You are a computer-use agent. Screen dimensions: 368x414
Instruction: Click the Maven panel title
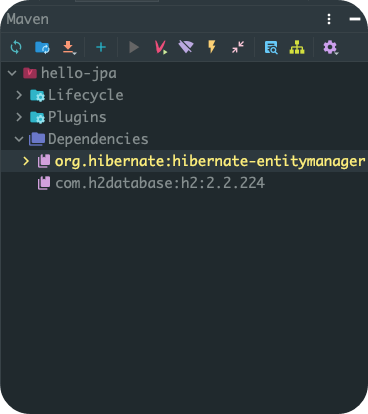[28, 19]
